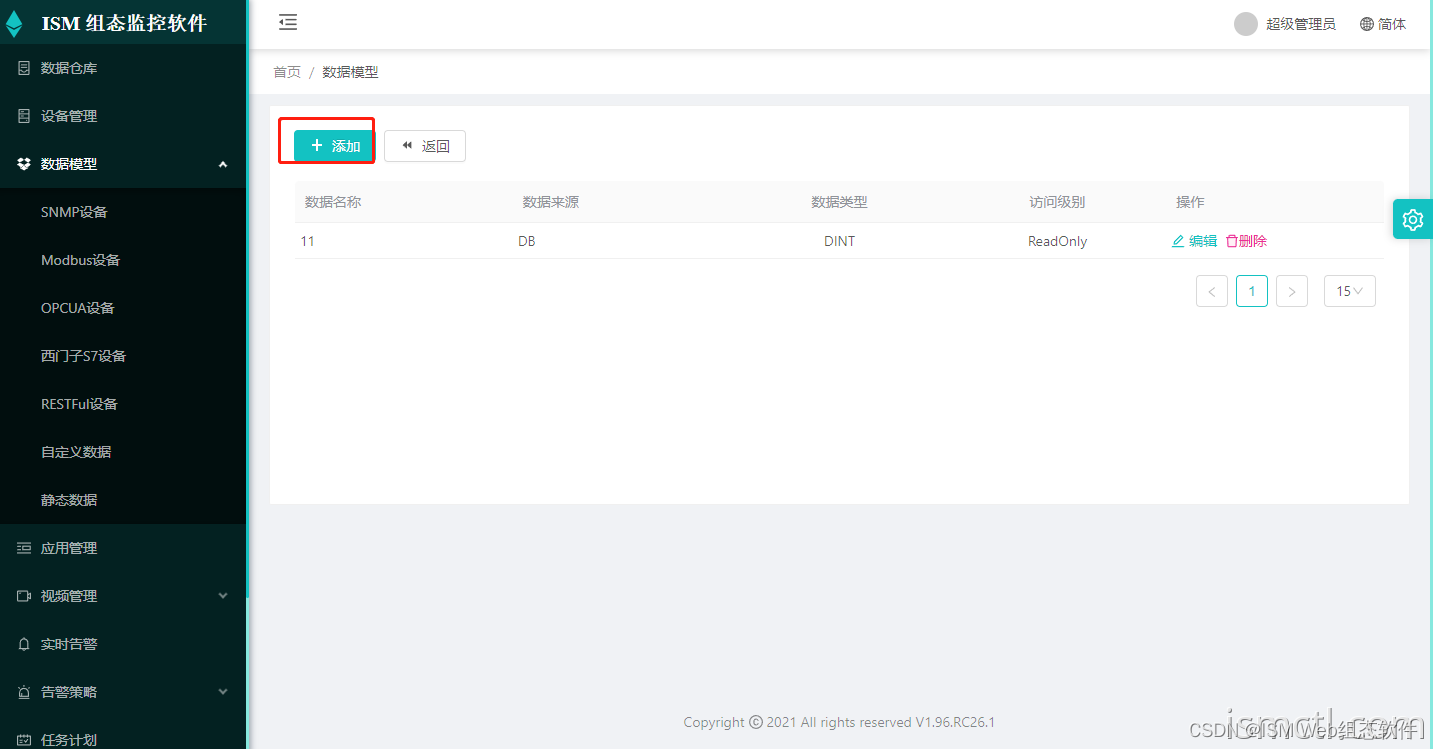Expand the 告警策略 menu chevron
Image resolution: width=1433 pixels, height=749 pixels.
[x=223, y=692]
